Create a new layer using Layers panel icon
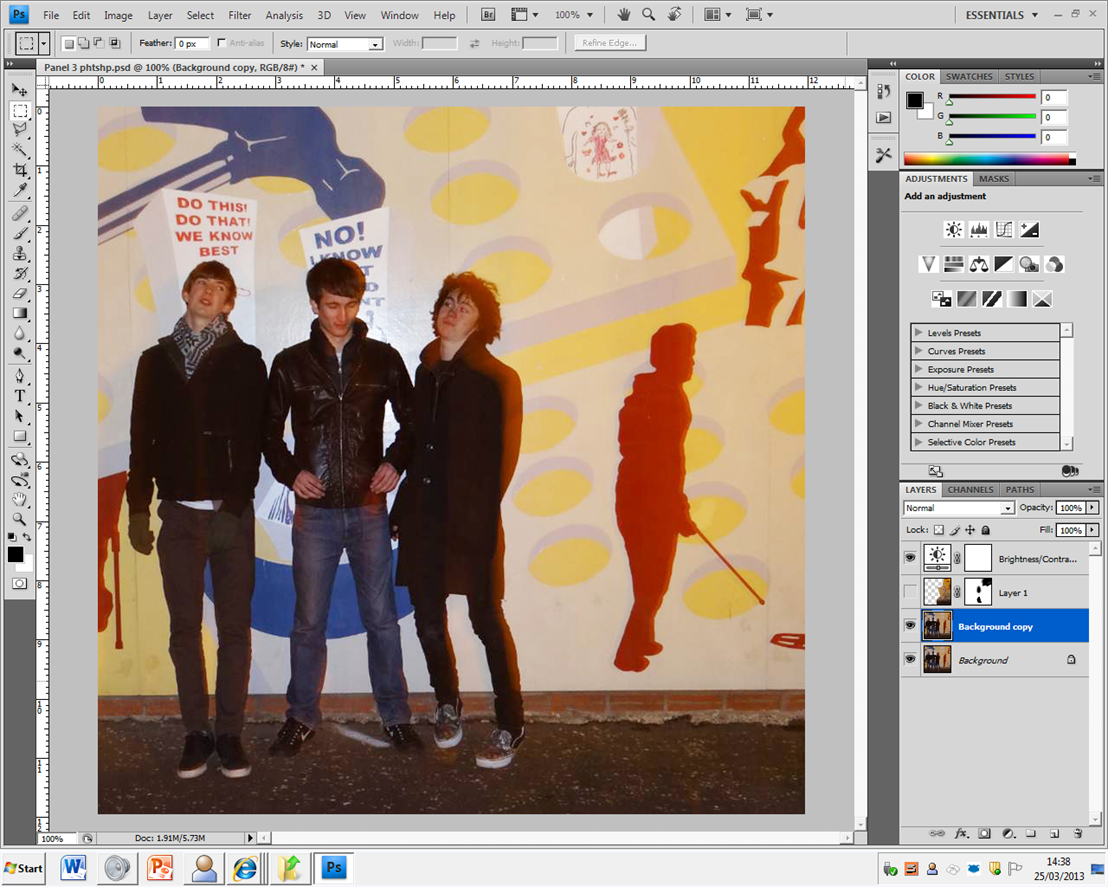Image resolution: width=1108 pixels, height=887 pixels. [x=1054, y=833]
